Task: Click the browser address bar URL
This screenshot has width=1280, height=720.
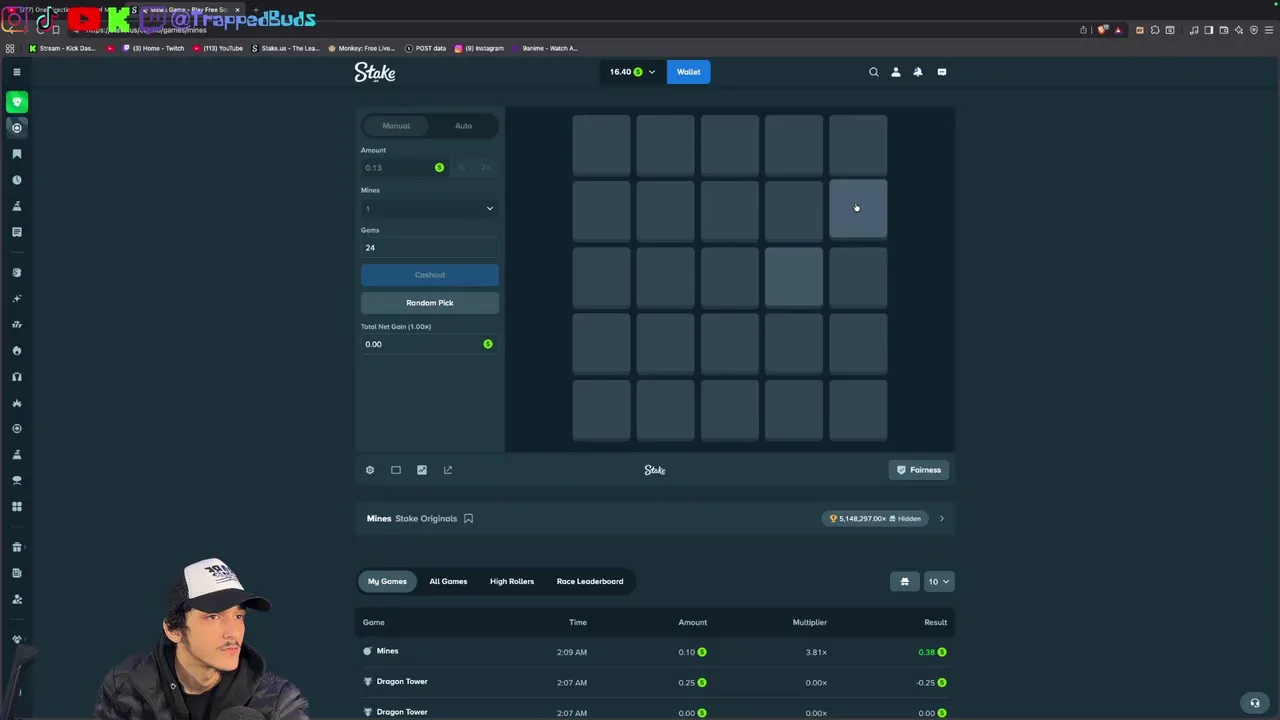Action: pyautogui.click(x=146, y=30)
